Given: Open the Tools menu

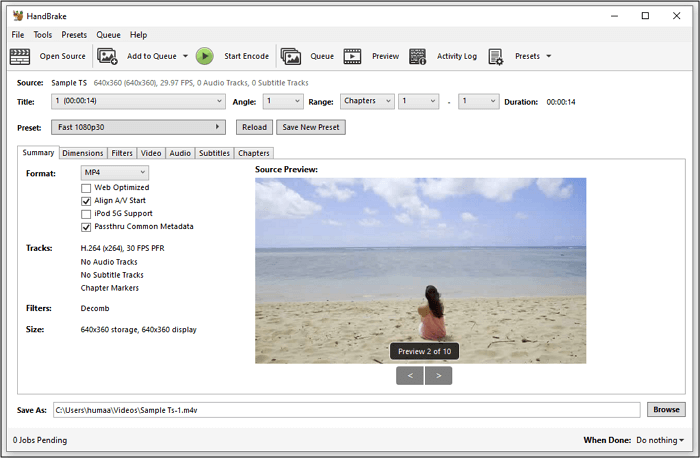Looking at the screenshot, I should (43, 35).
